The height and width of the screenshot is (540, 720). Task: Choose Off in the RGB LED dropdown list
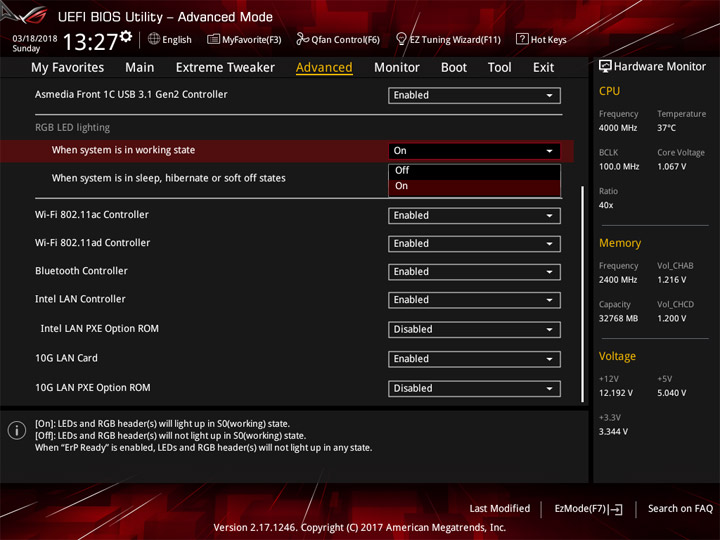tap(474, 170)
